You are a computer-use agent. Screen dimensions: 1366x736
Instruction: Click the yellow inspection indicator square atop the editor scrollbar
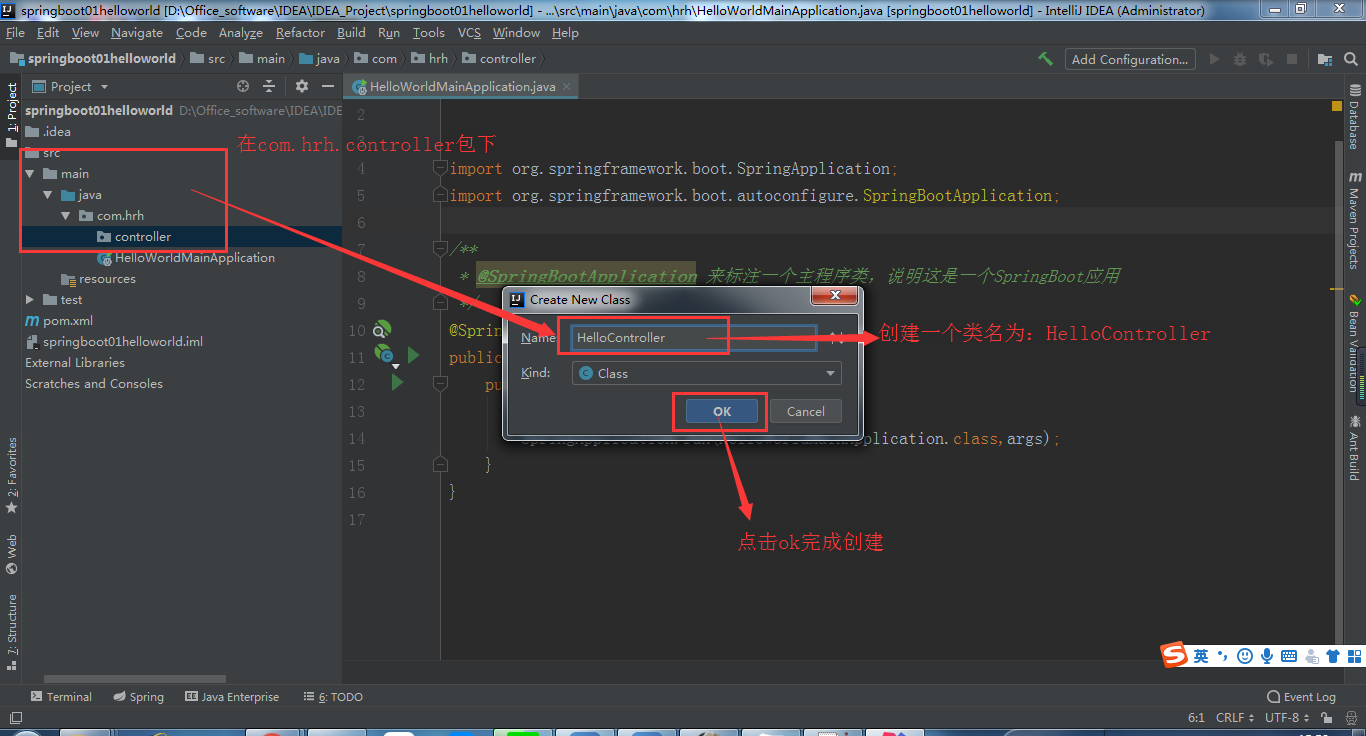pos(1337,105)
